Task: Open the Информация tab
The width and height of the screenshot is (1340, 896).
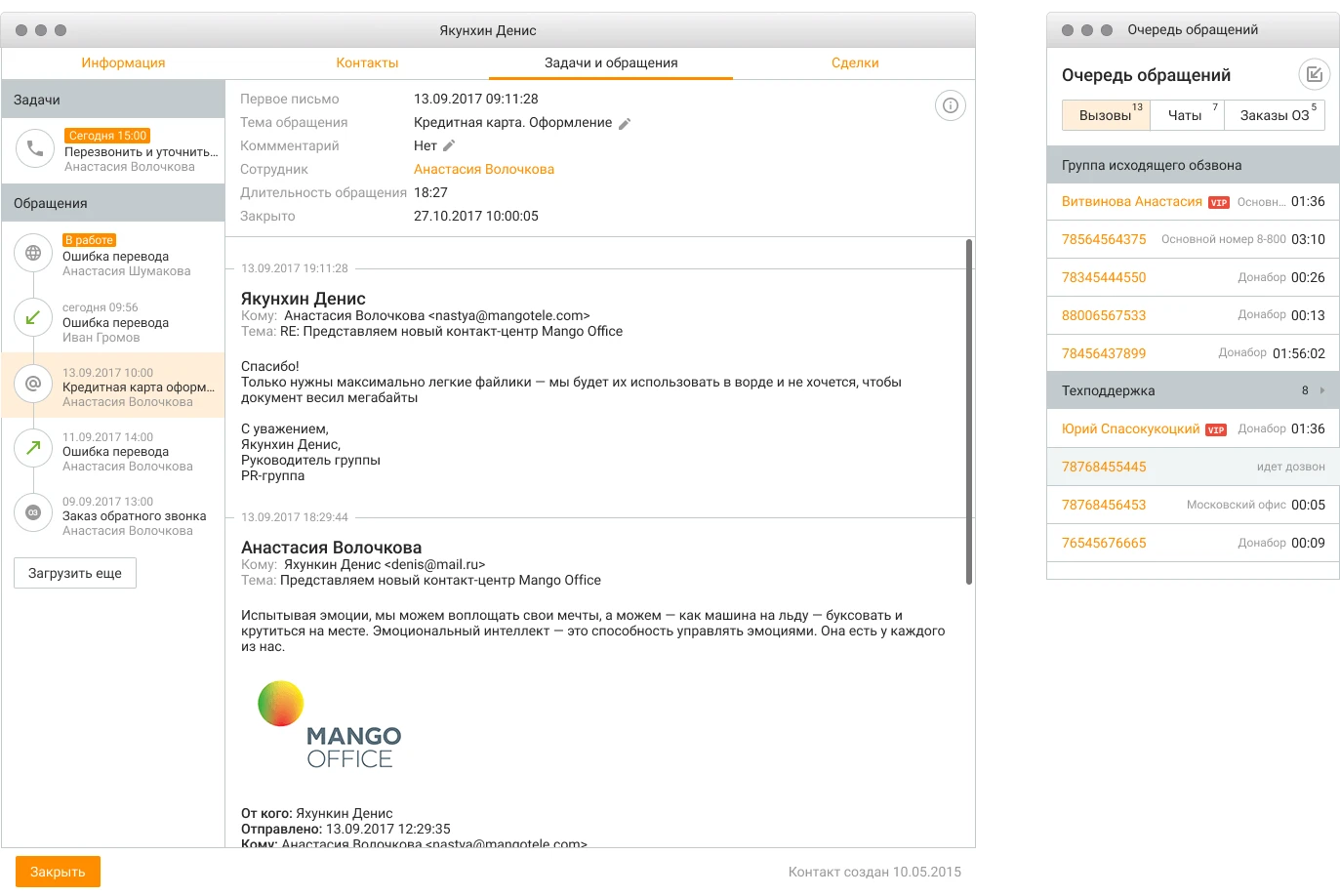Action: (123, 62)
